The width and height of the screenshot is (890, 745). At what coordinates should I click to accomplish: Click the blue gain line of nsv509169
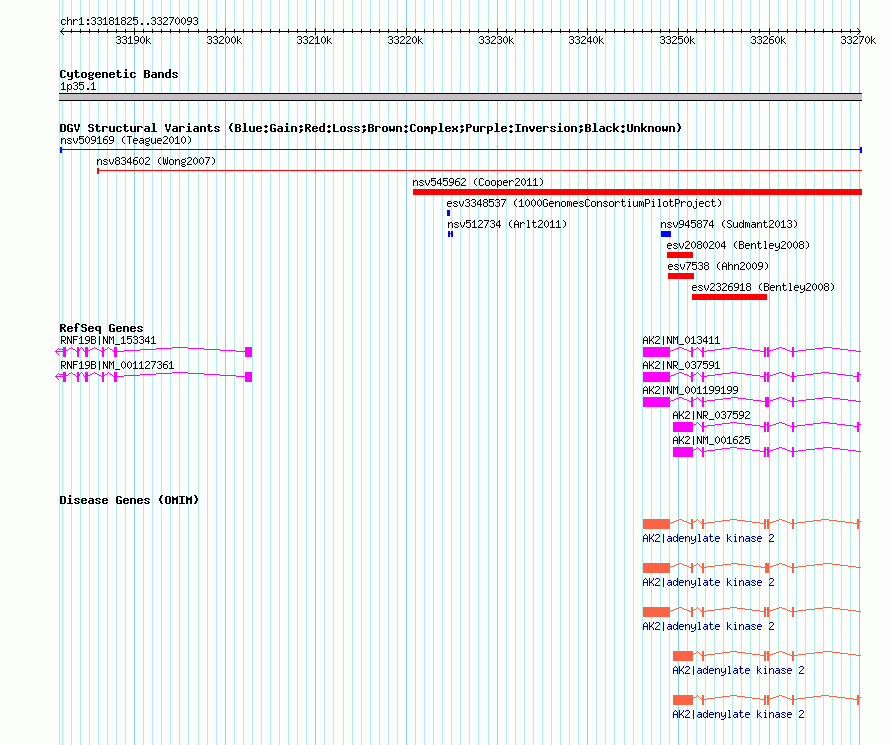pyautogui.click(x=461, y=150)
